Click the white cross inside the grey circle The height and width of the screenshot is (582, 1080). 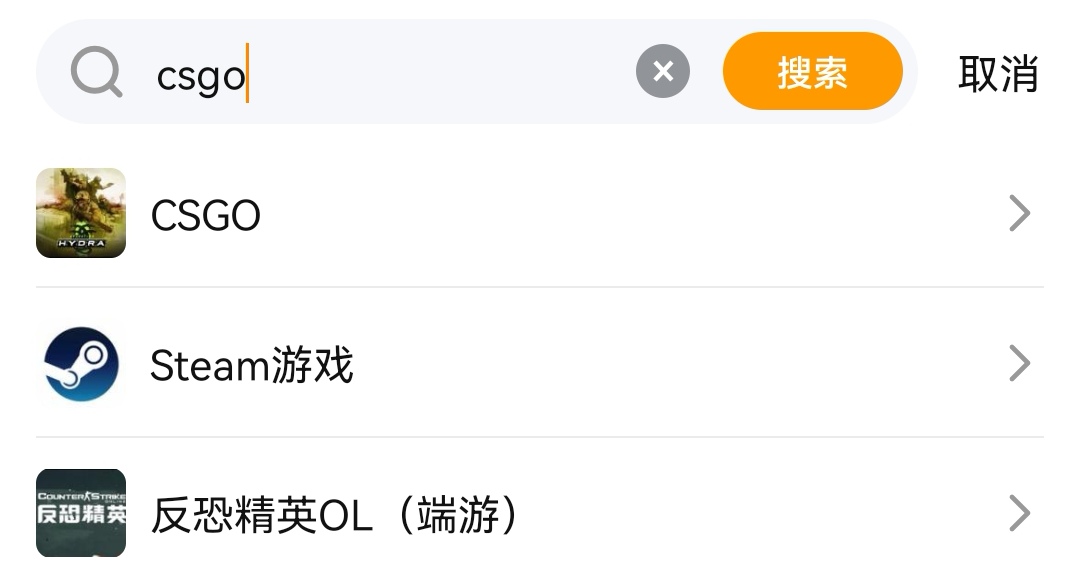(x=662, y=72)
